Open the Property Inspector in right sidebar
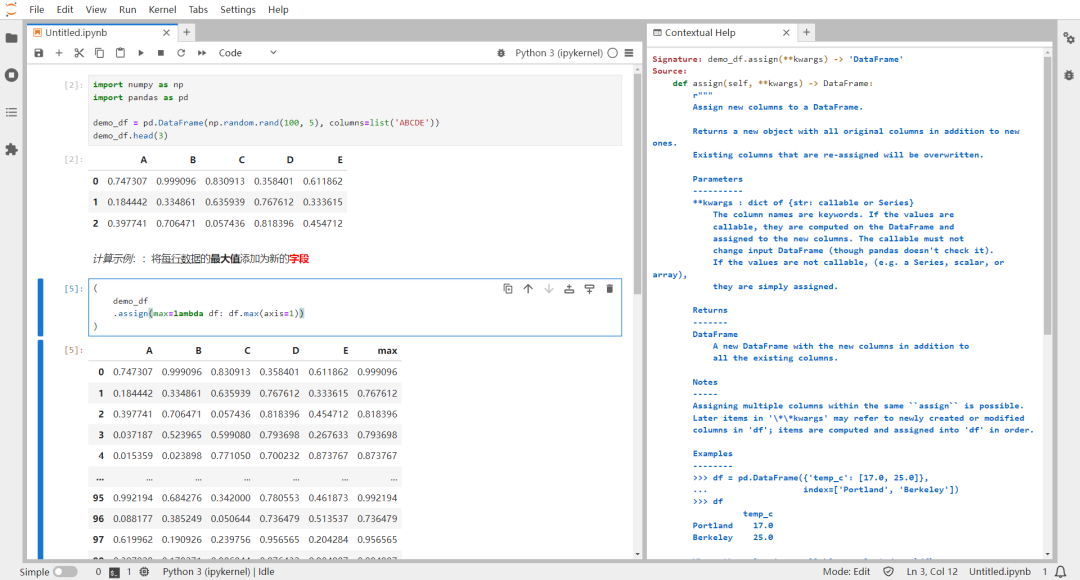 coord(1068,38)
